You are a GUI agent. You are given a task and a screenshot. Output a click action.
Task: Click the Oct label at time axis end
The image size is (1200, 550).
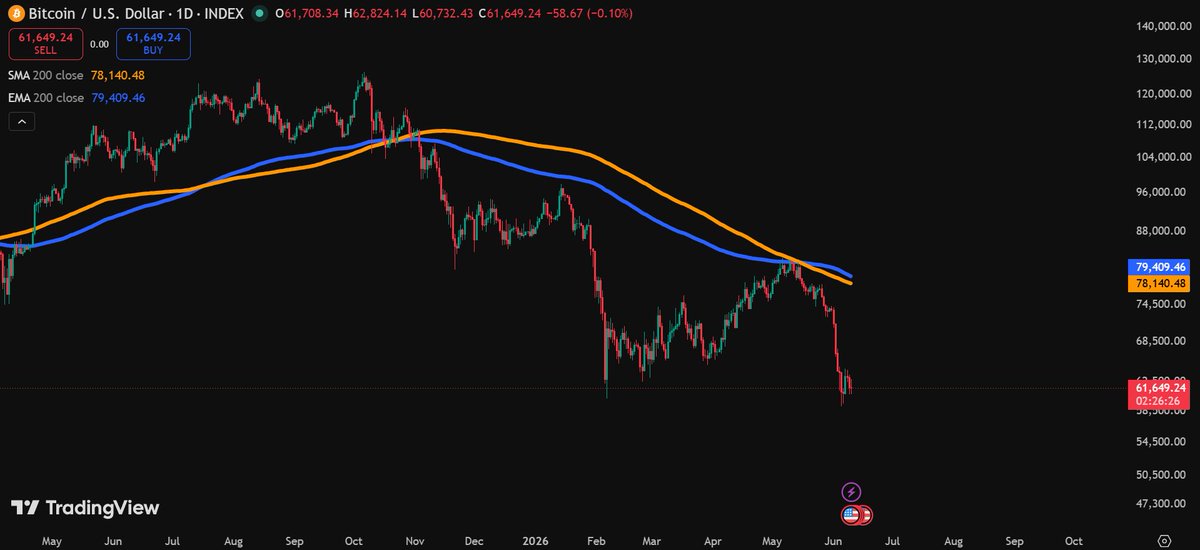[x=1073, y=540]
